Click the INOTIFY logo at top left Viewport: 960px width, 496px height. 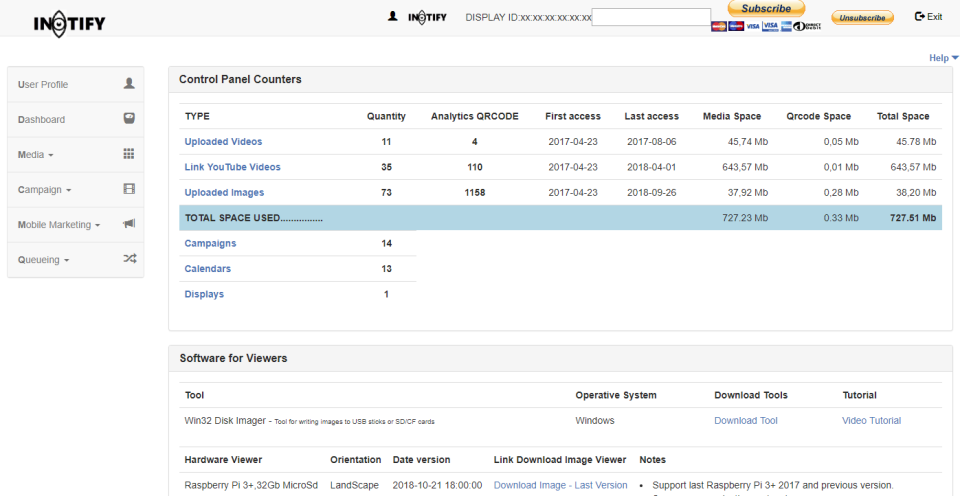click(x=69, y=22)
